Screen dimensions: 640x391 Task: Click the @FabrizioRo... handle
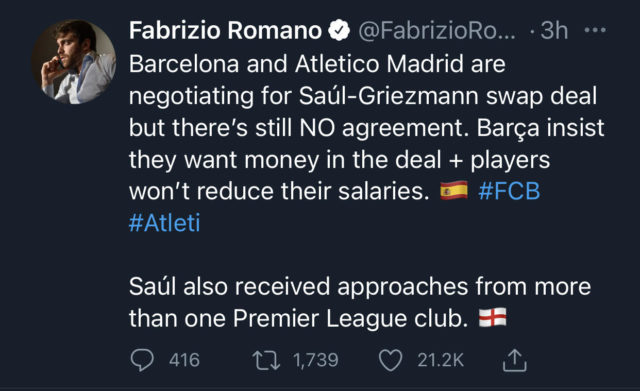tap(437, 31)
